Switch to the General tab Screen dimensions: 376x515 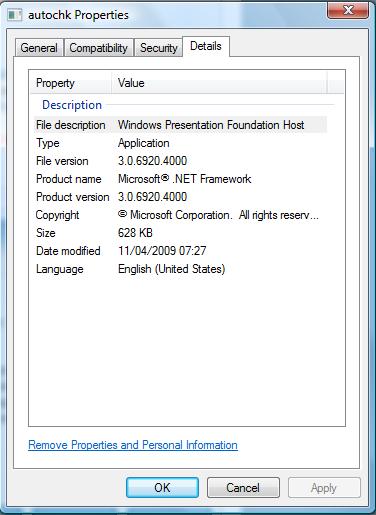coord(39,48)
